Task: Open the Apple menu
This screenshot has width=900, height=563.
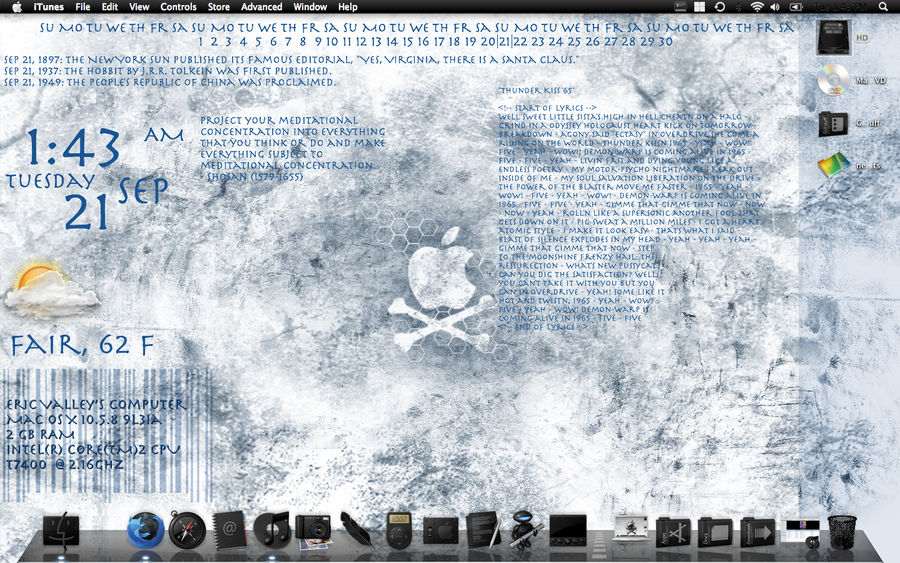Action: 17,7
